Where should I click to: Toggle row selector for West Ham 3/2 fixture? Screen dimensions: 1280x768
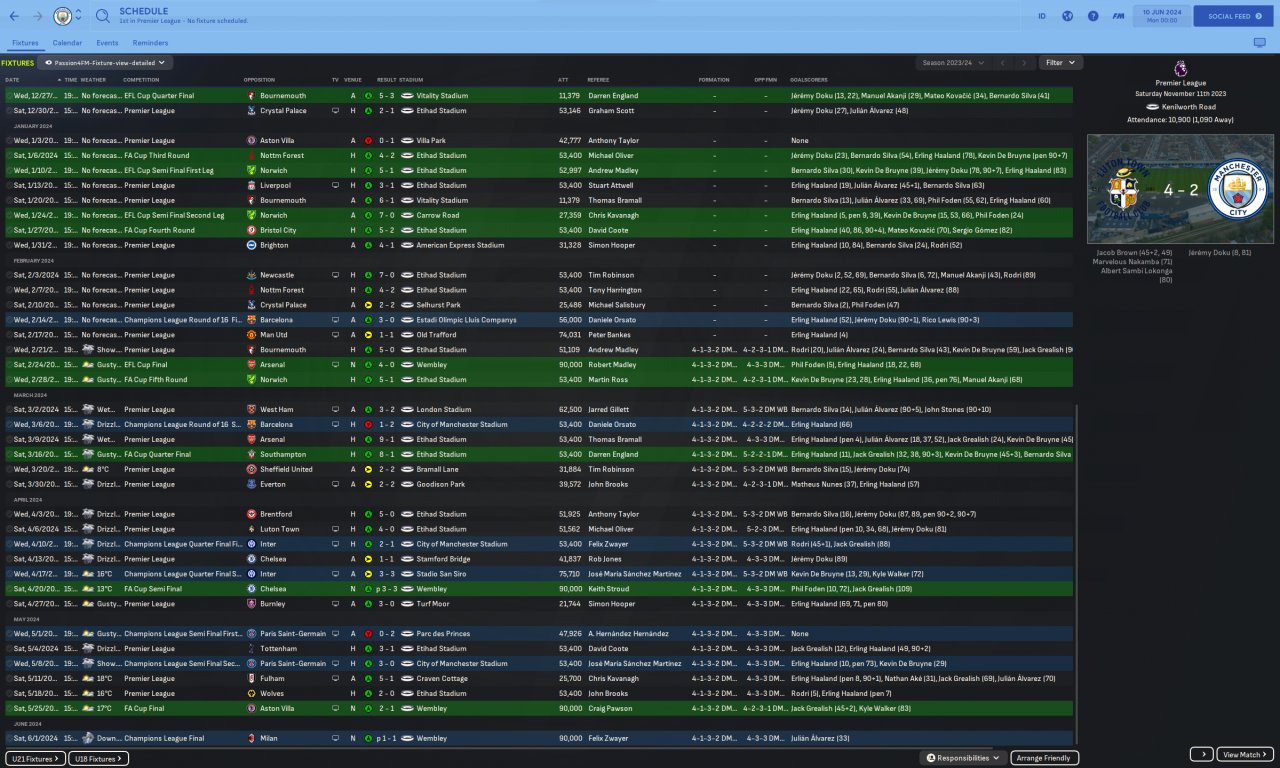[9, 410]
